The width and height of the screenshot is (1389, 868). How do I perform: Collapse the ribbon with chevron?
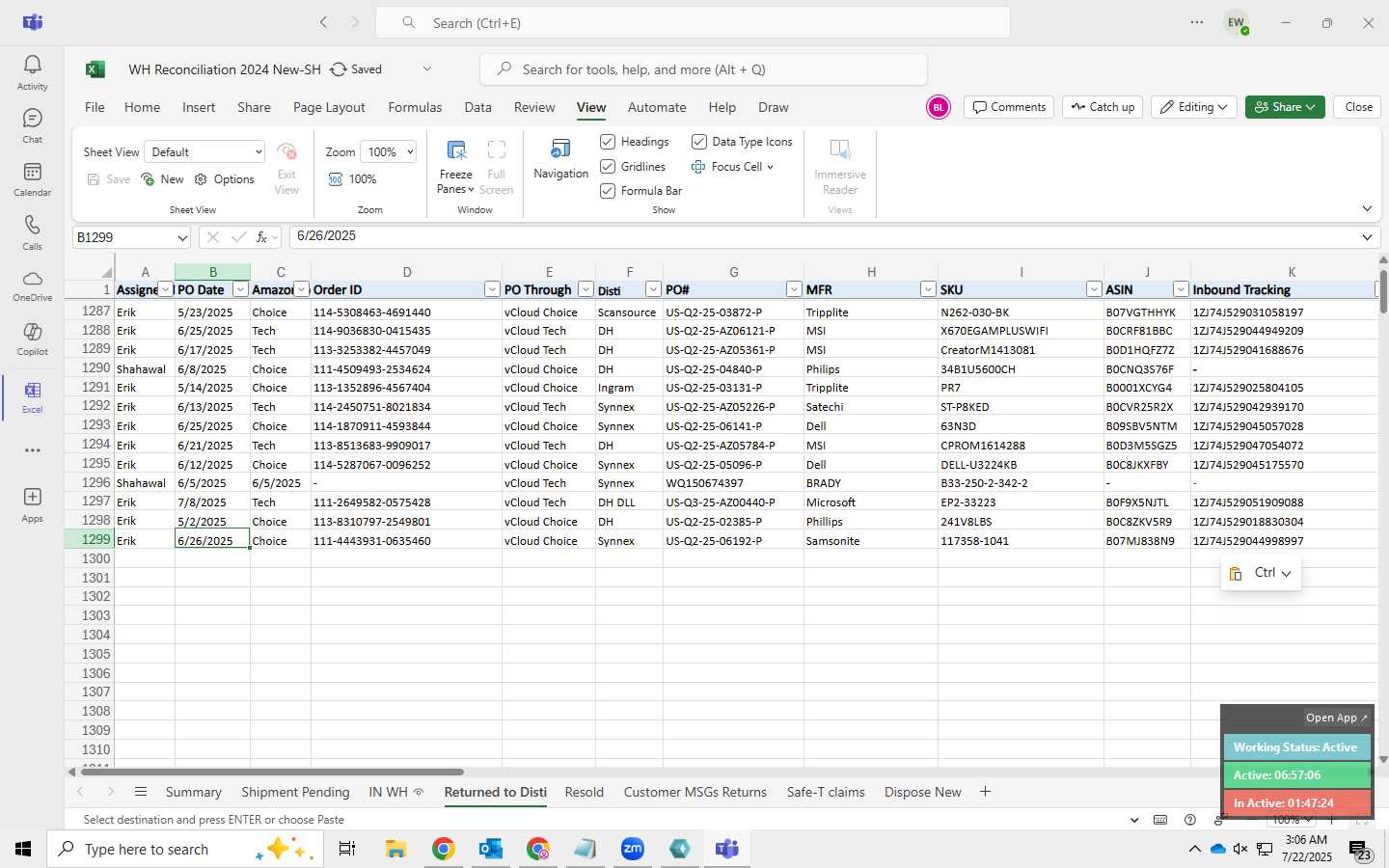click(x=1367, y=208)
